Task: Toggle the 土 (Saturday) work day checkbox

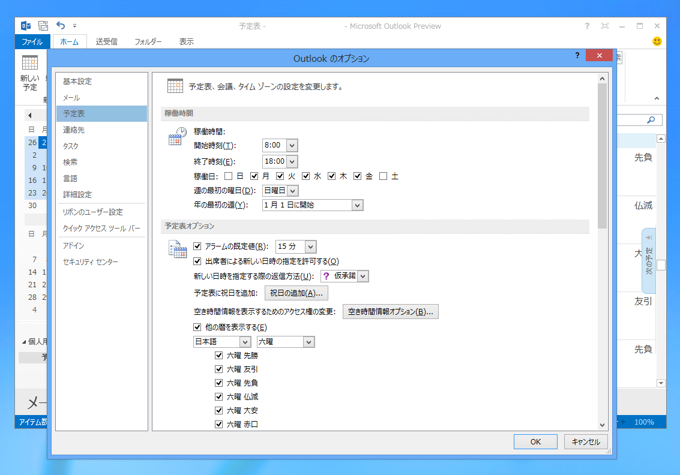Action: 383,176
